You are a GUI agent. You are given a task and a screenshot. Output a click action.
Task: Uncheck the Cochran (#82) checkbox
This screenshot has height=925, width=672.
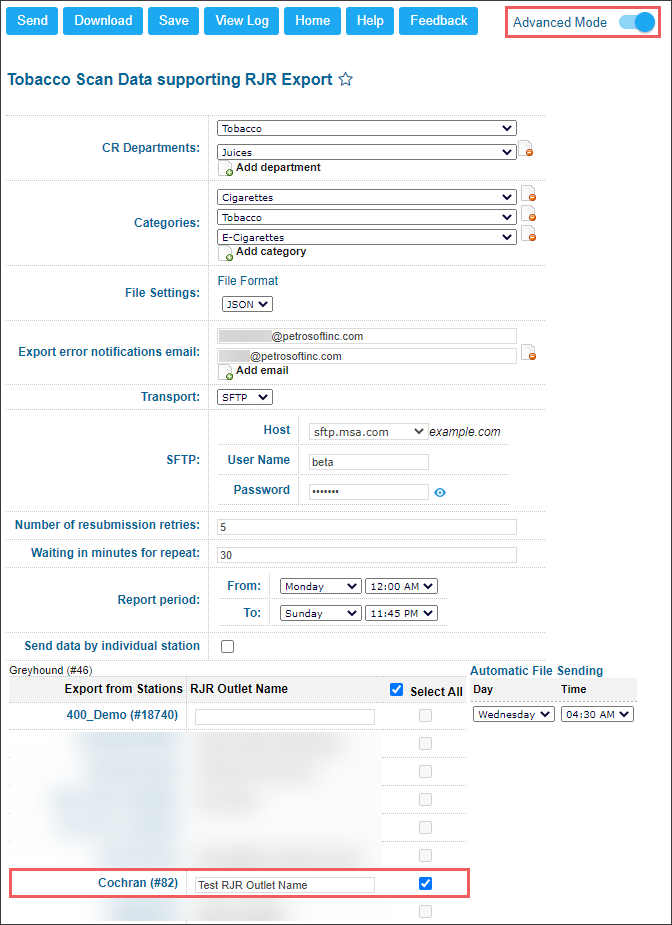425,883
